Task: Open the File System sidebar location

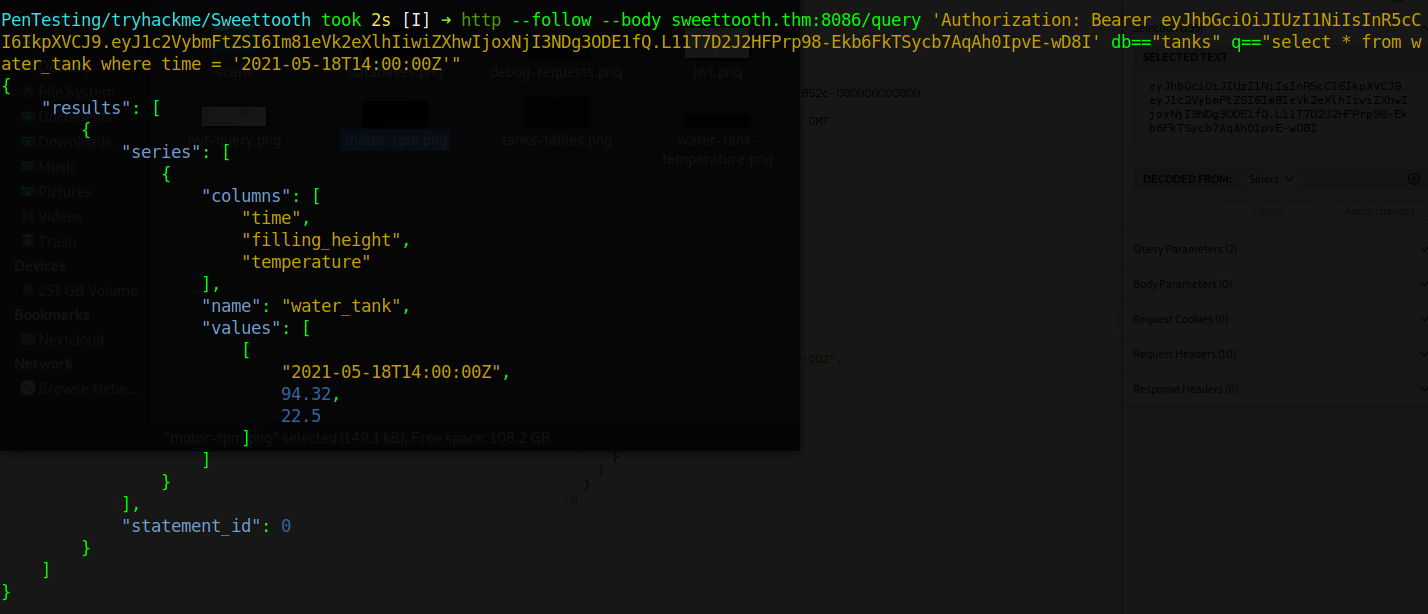Action: 76,91
